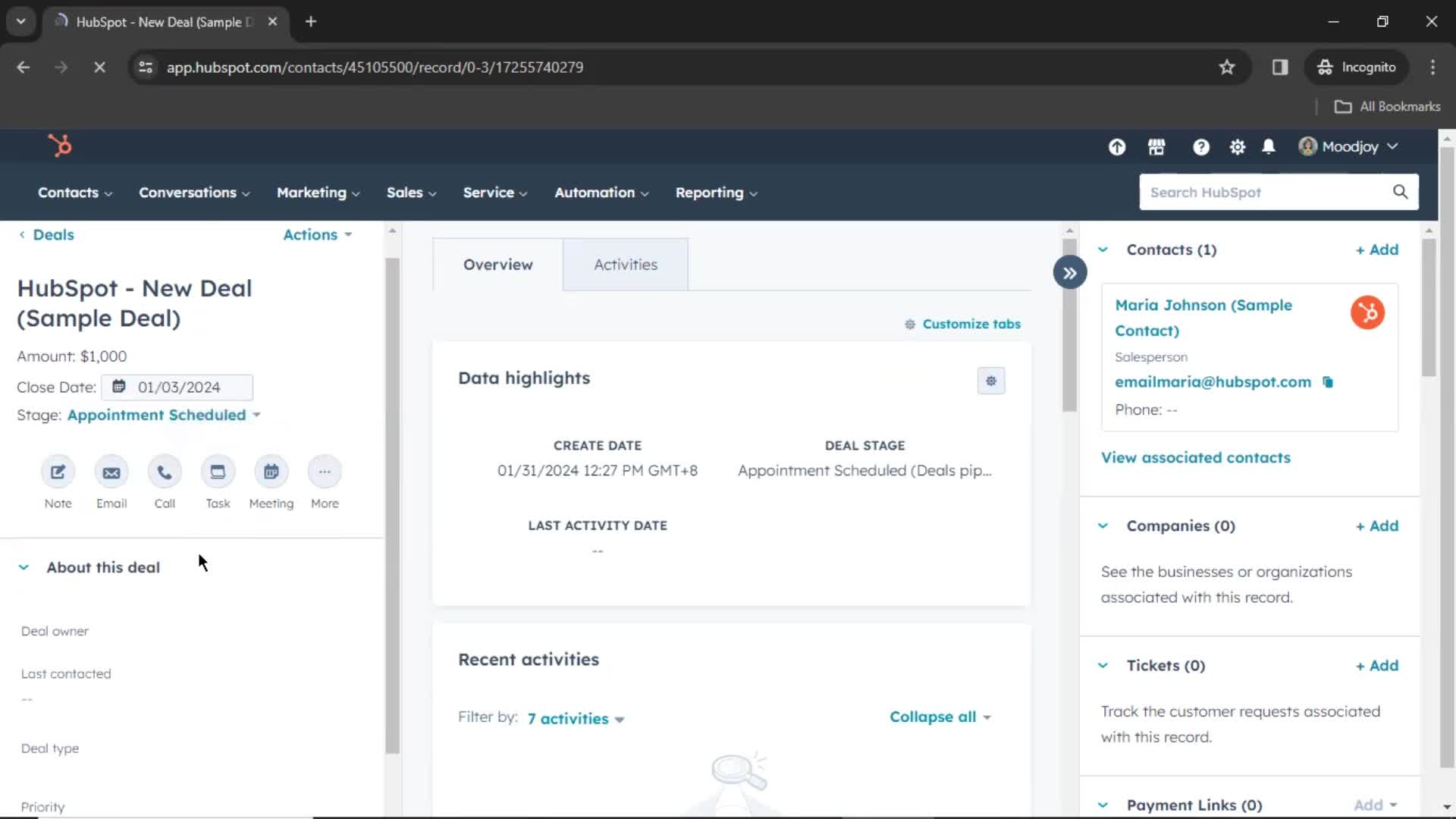Click the HubSpot sprocket logo
The image size is (1456, 819).
[x=60, y=146]
